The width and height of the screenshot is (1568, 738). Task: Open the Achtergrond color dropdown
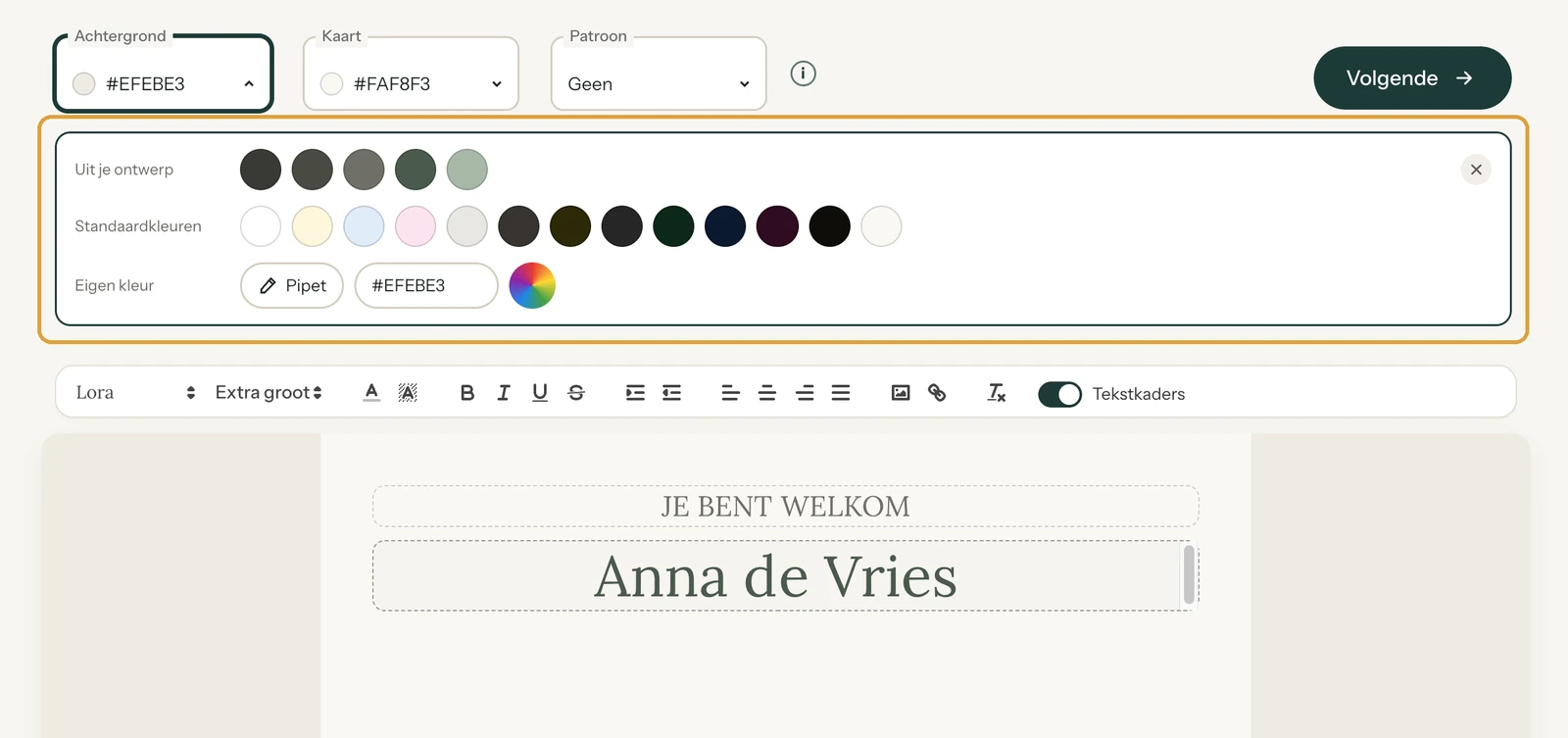pyautogui.click(x=163, y=74)
